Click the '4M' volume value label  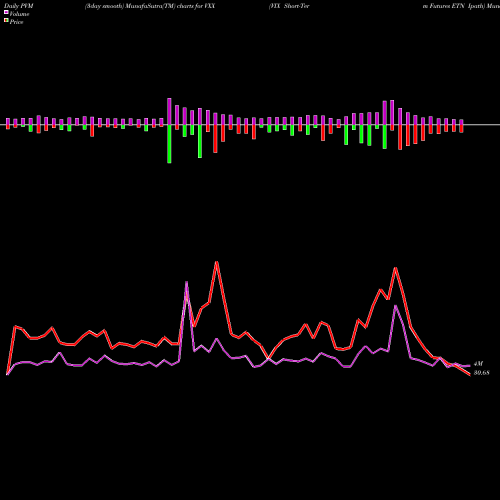coord(478,364)
